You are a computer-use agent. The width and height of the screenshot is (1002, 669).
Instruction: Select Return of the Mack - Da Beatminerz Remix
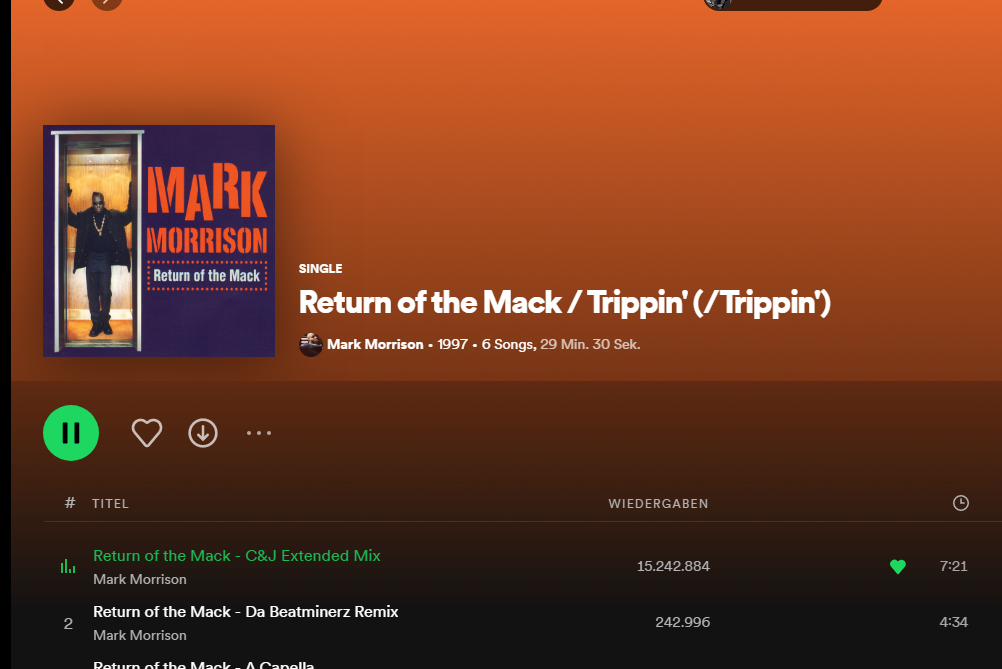[246, 611]
